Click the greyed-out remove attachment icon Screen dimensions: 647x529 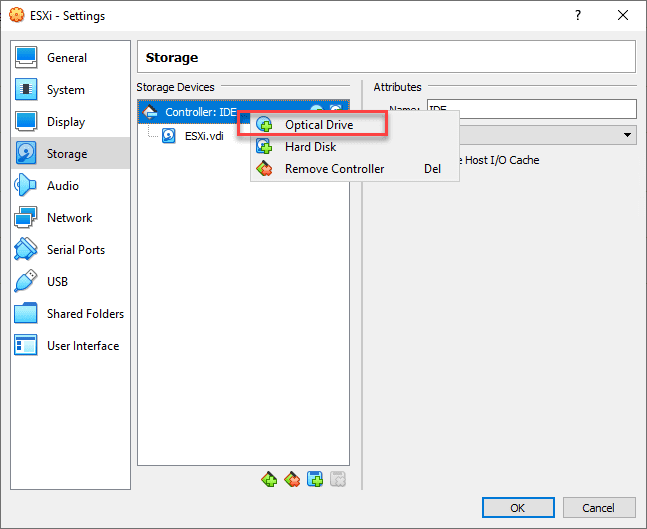click(338, 479)
